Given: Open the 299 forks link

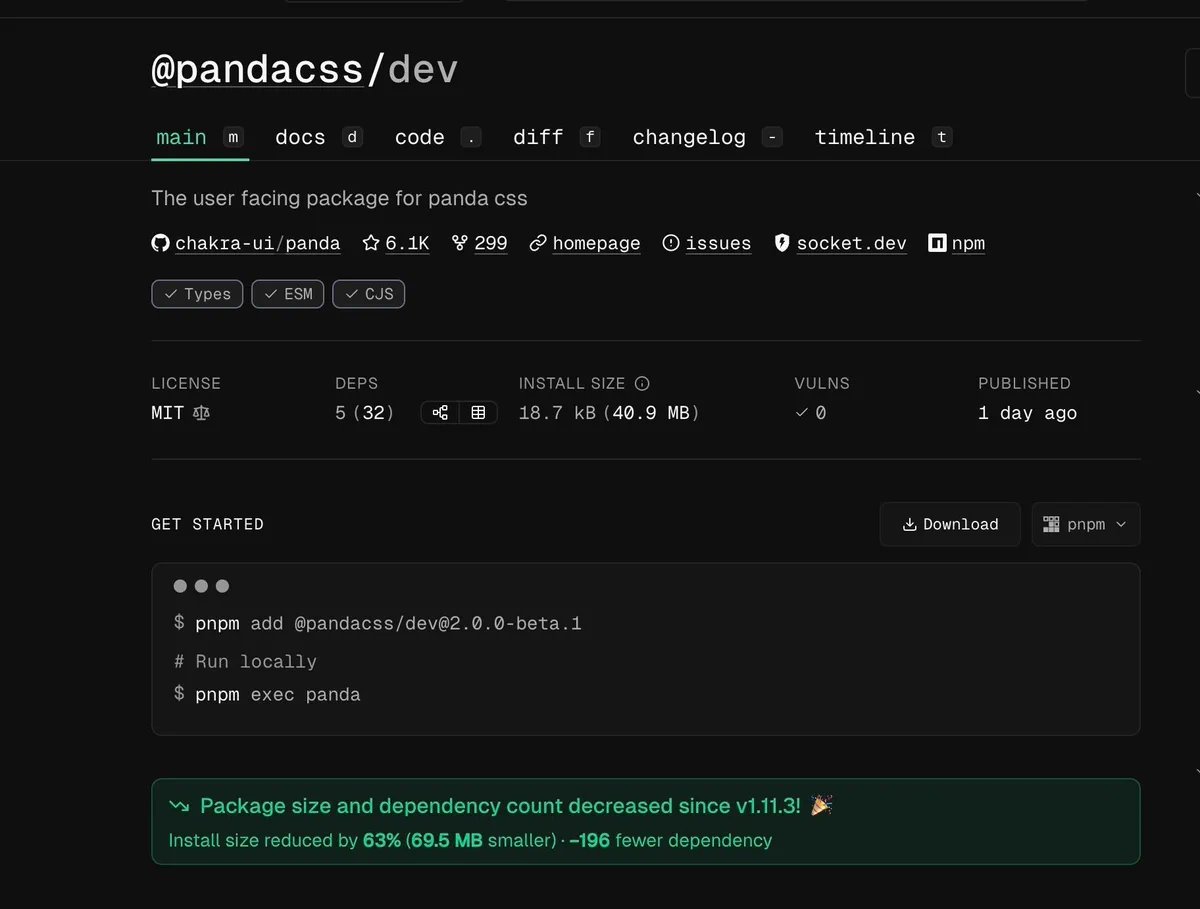Looking at the screenshot, I should pos(491,243).
